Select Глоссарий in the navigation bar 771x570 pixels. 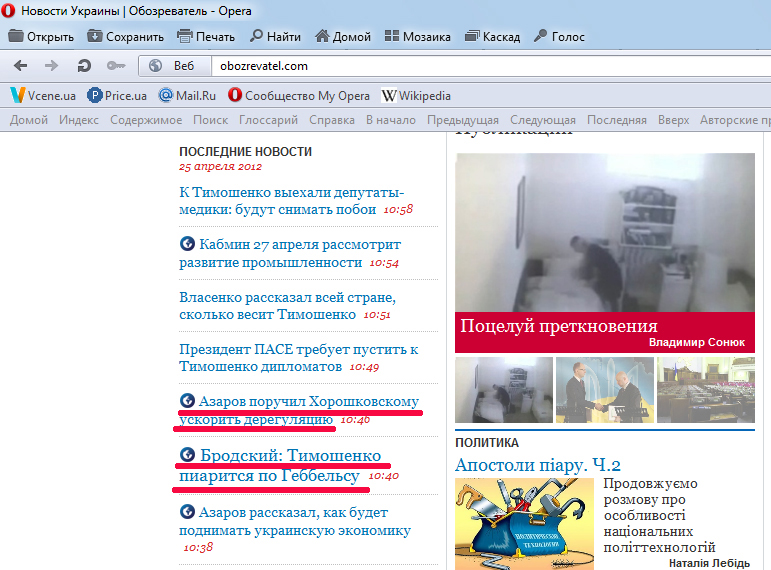point(268,120)
